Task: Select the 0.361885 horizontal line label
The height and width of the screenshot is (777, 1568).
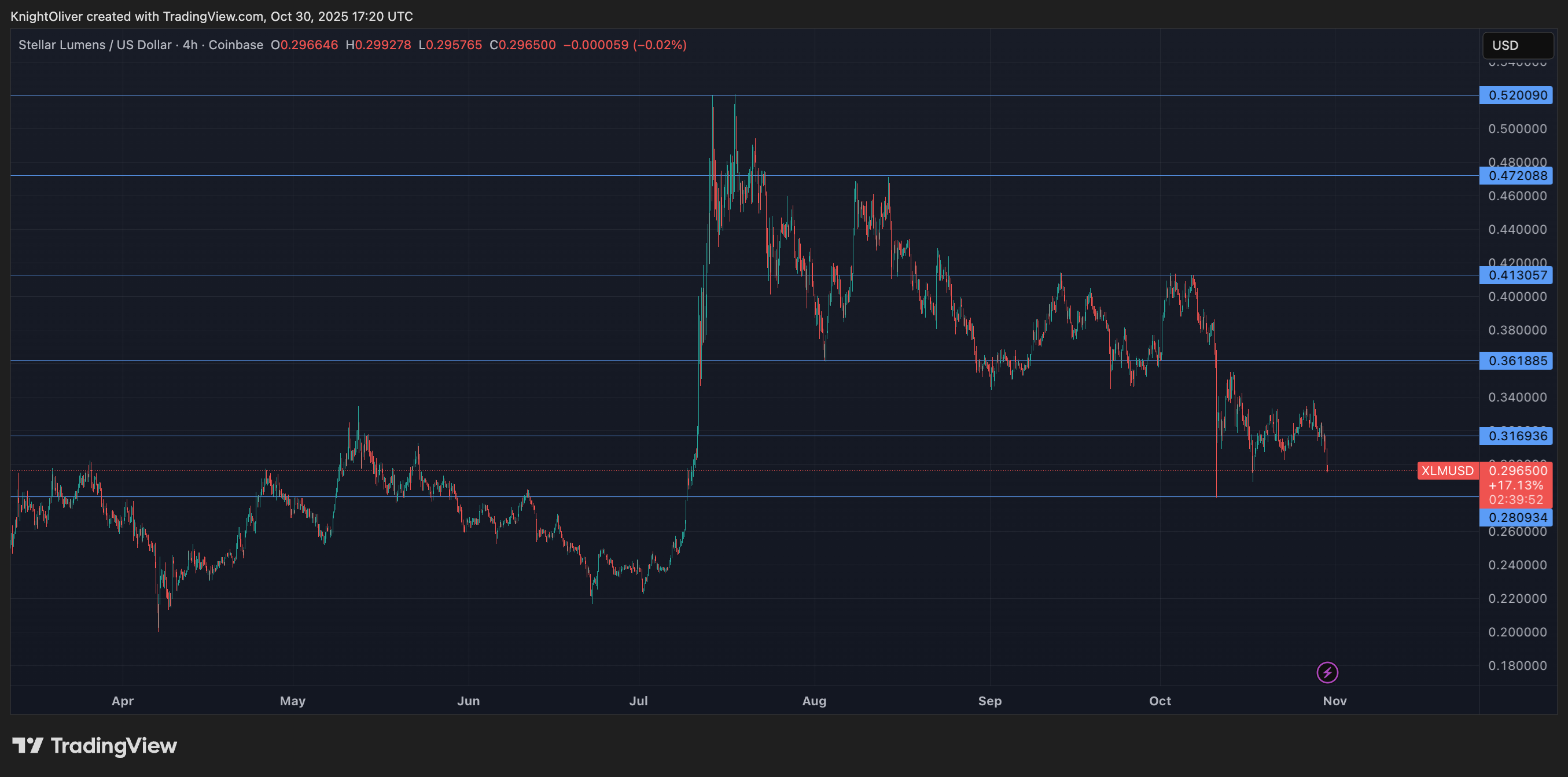Action: pyautogui.click(x=1516, y=361)
